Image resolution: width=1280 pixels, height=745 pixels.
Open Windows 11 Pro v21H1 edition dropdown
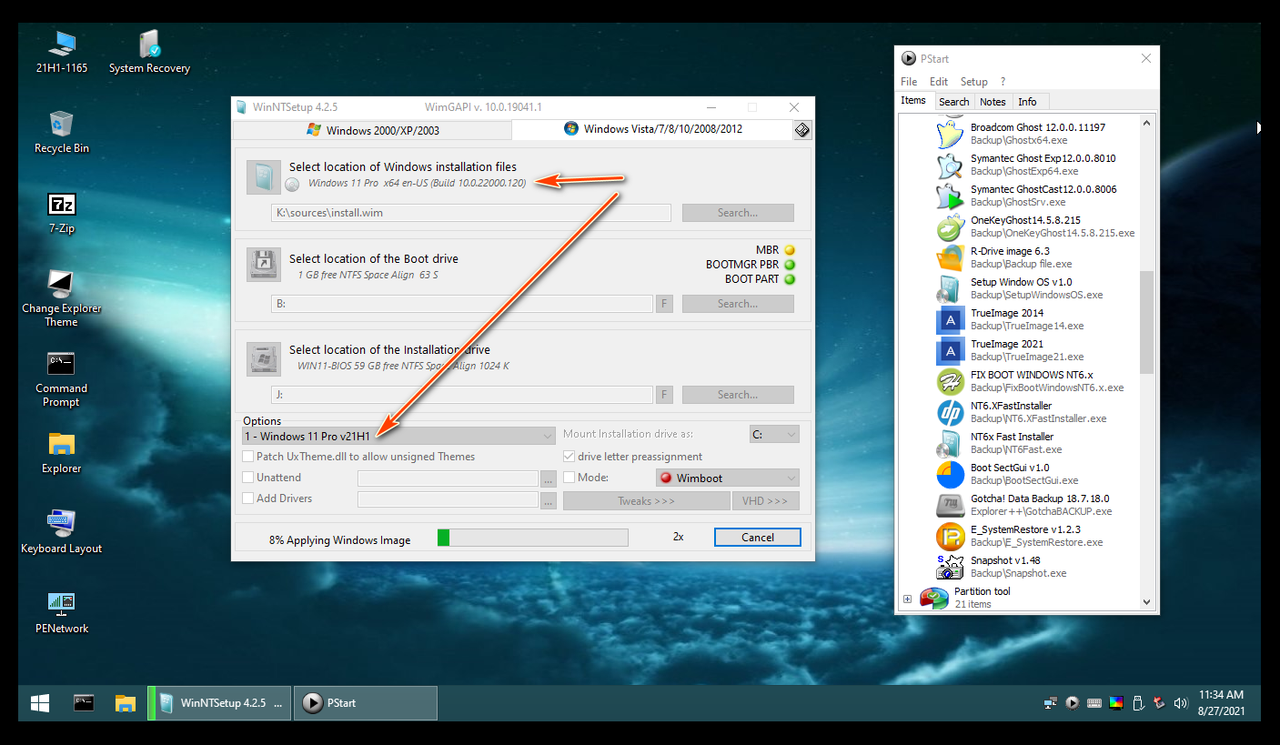(399, 436)
